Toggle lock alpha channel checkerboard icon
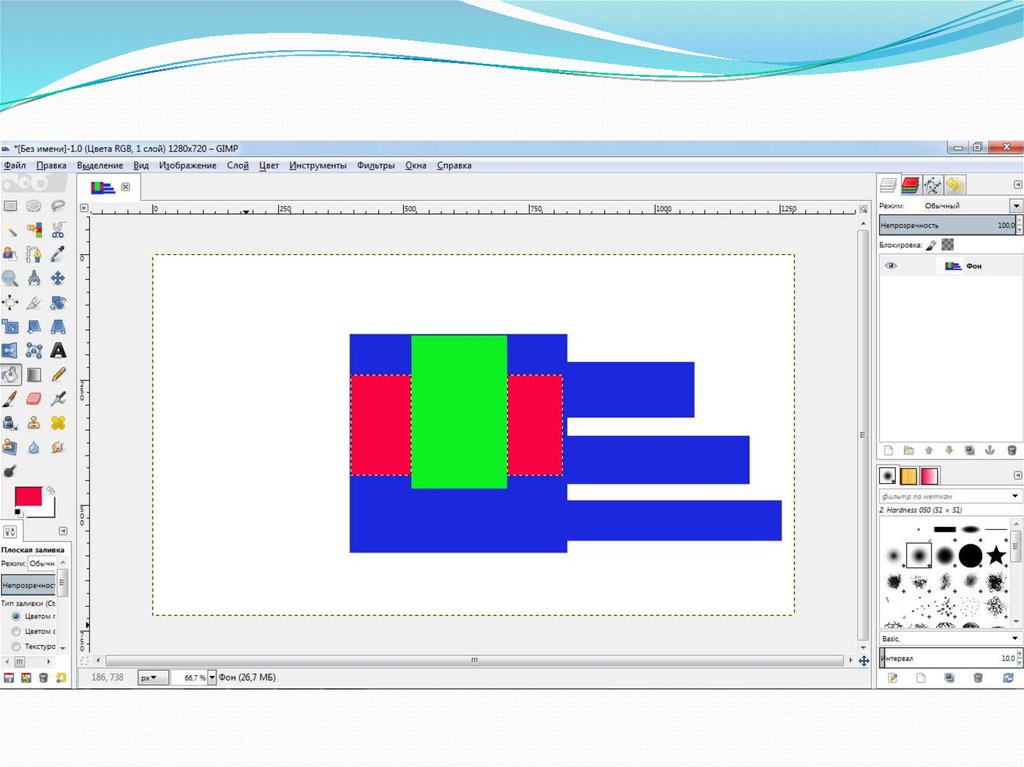The height and width of the screenshot is (767, 1024). point(948,244)
